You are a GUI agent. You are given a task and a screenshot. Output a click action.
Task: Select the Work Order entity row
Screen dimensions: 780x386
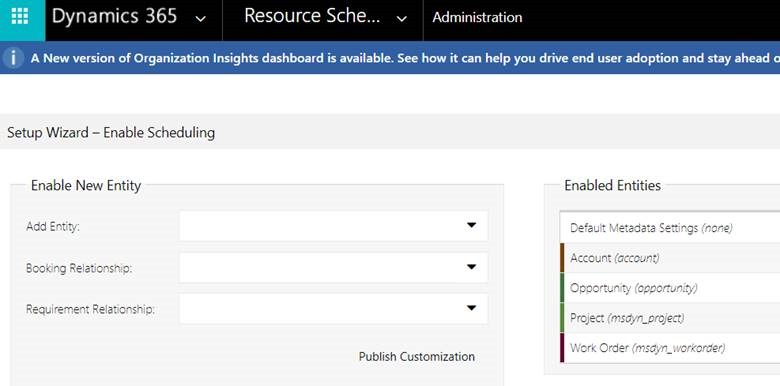tap(670, 348)
